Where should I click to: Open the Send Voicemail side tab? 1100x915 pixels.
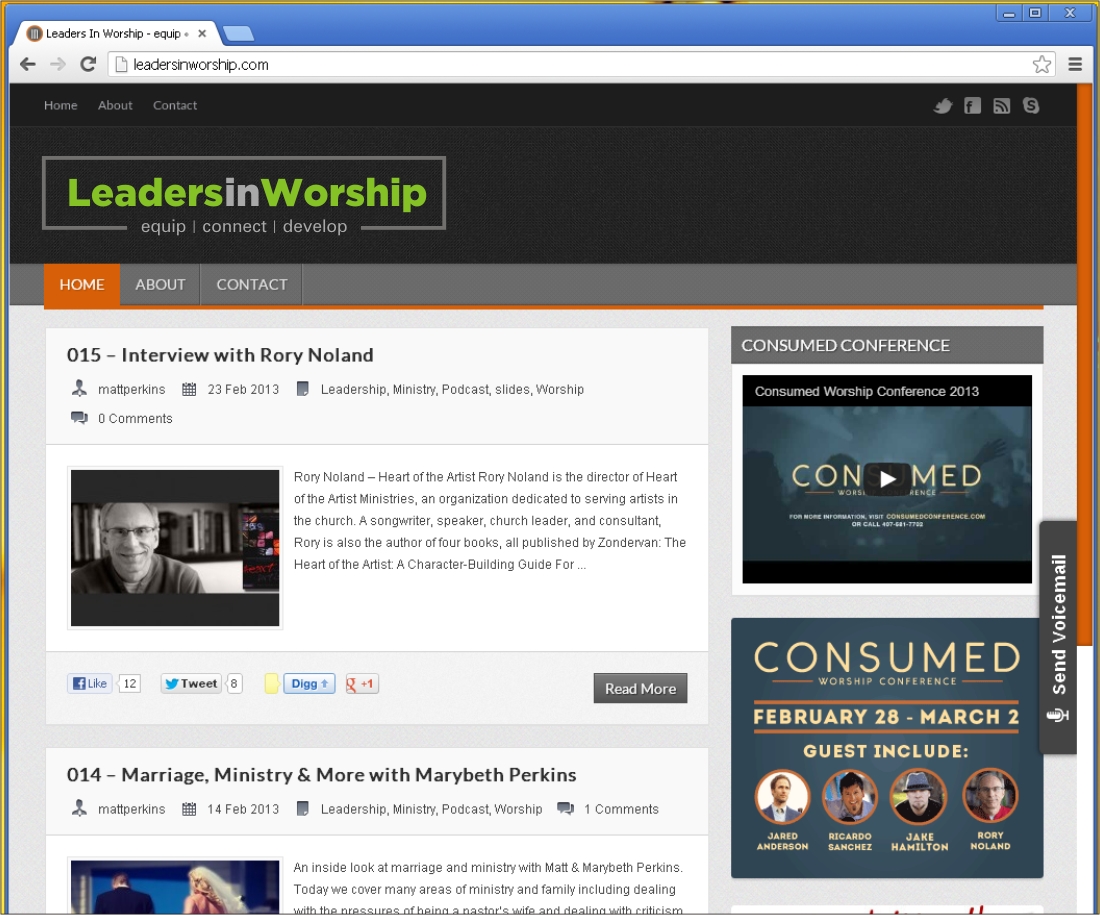click(x=1058, y=637)
